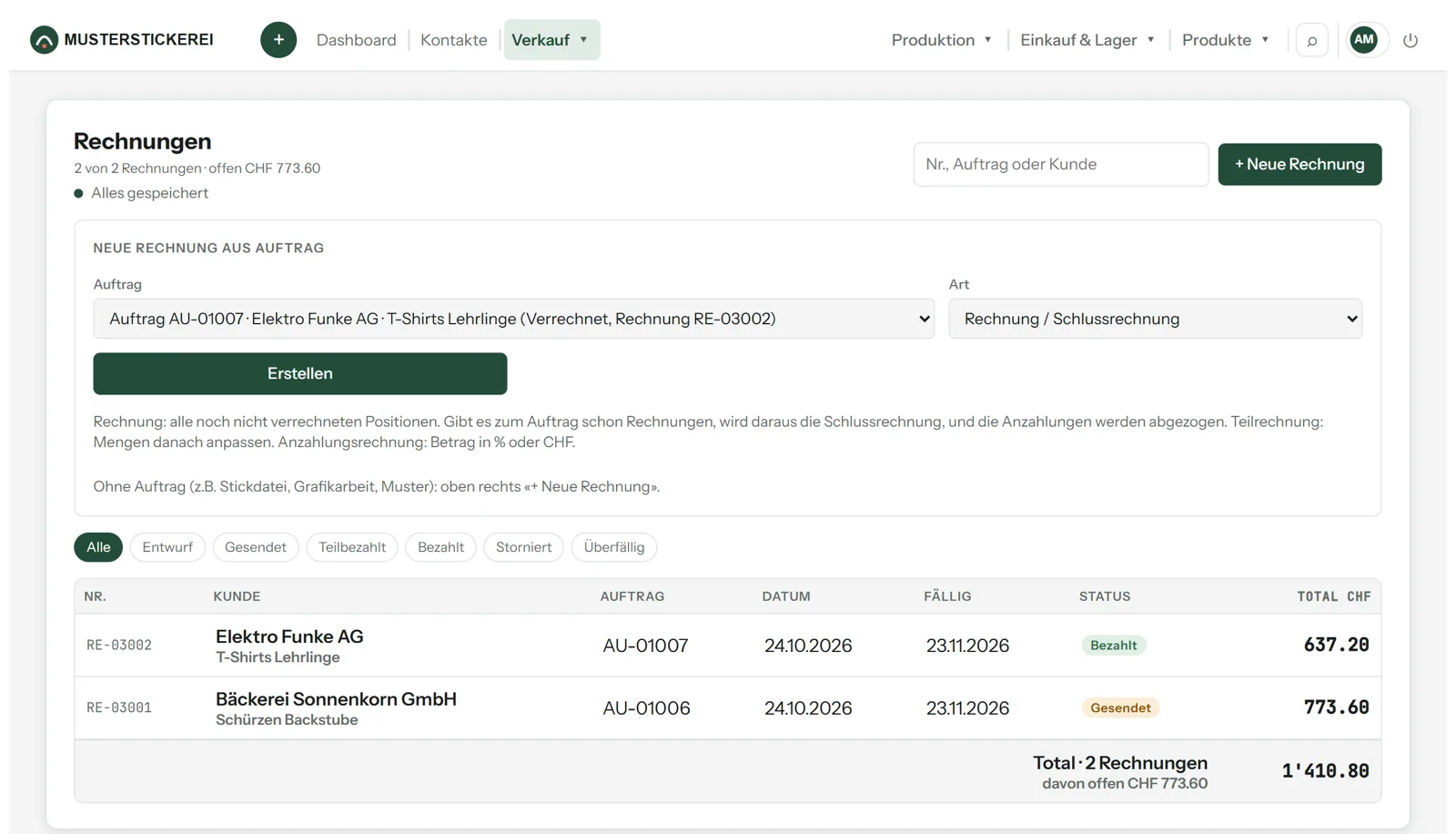Screen dimensions: 1456x834
Task: Click the Bezahlt status badge of RE-03002
Action: 1114,646
